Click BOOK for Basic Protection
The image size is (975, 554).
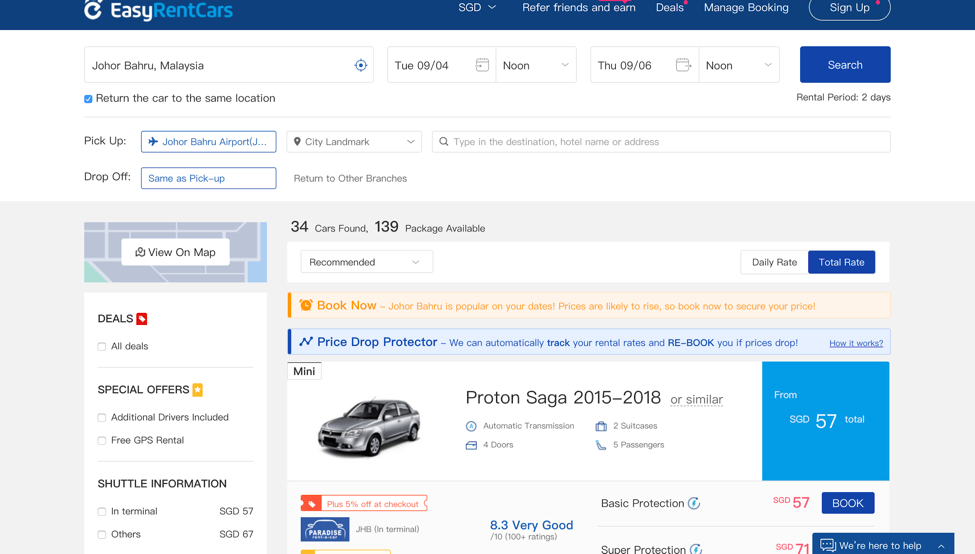pos(848,503)
